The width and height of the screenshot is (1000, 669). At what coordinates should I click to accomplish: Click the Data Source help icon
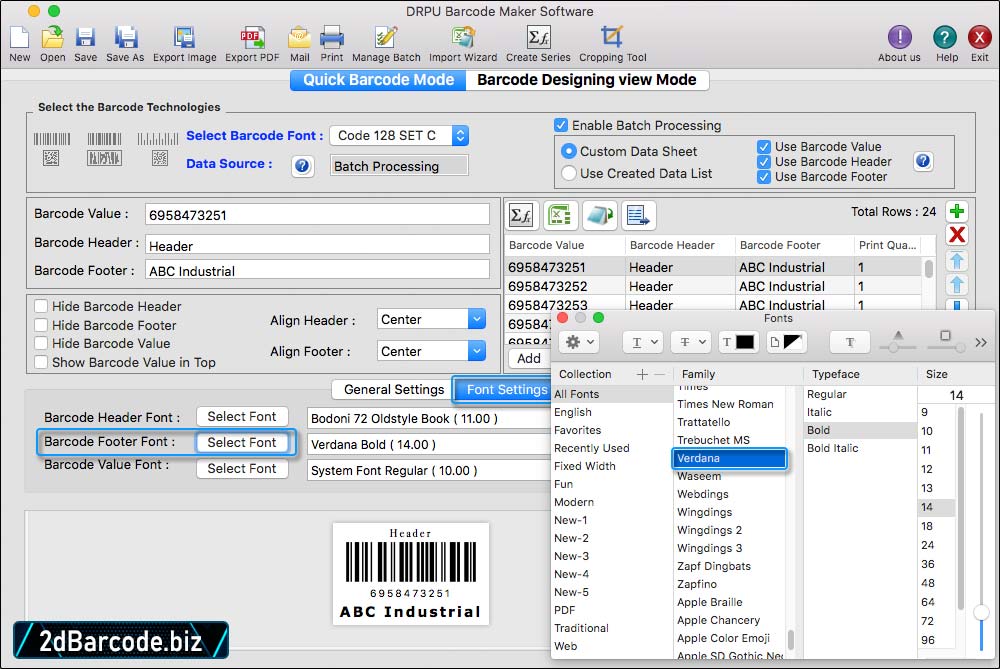[x=302, y=166]
